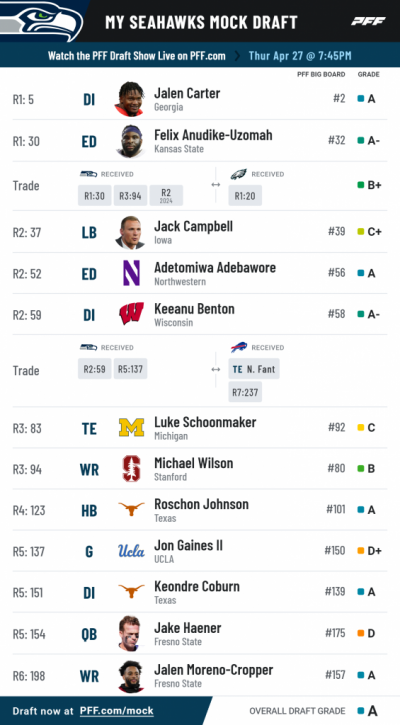400x725 pixels.
Task: Click the UCLA script logo
Action: coord(131,551)
